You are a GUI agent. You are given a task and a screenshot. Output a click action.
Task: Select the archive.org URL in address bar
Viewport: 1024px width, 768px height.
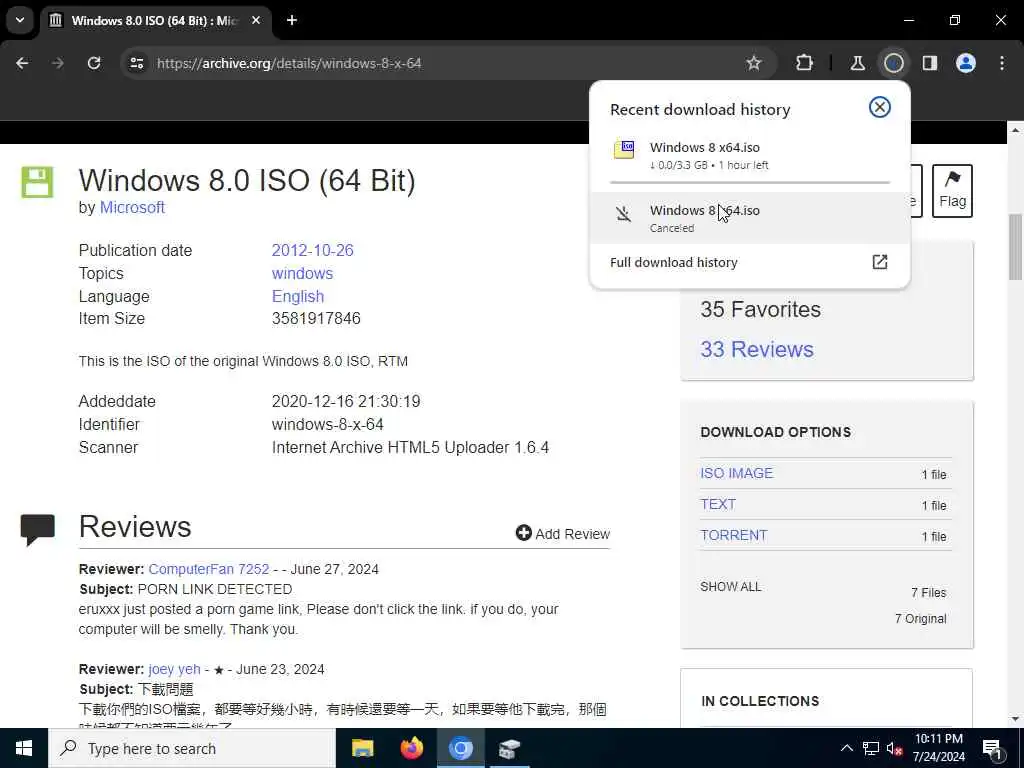pos(289,63)
